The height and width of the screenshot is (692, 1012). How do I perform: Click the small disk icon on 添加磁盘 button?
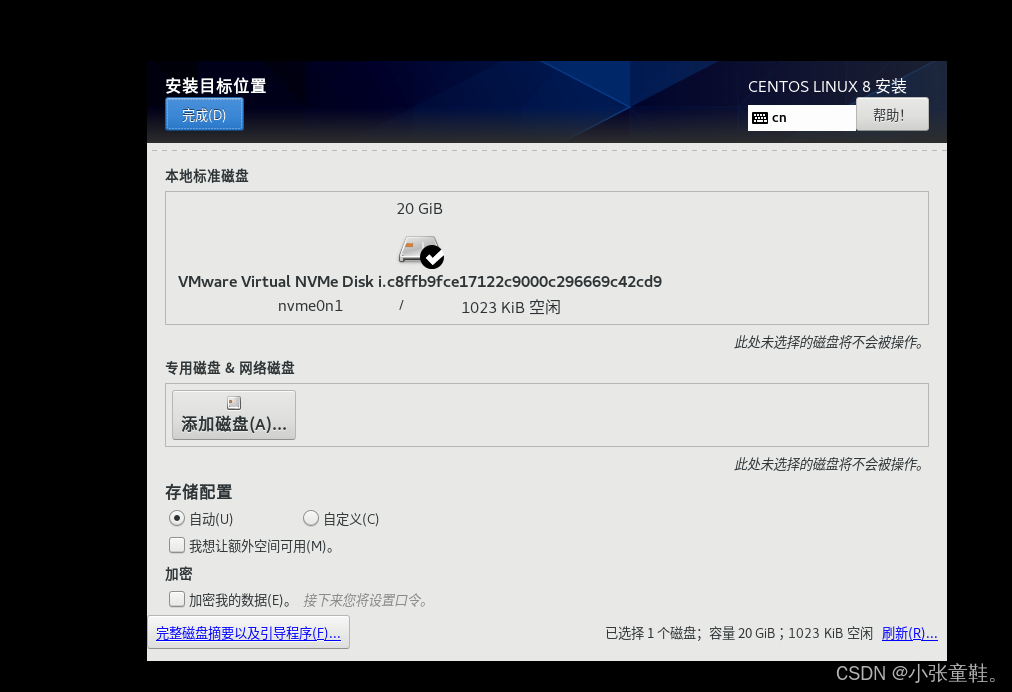(x=233, y=402)
